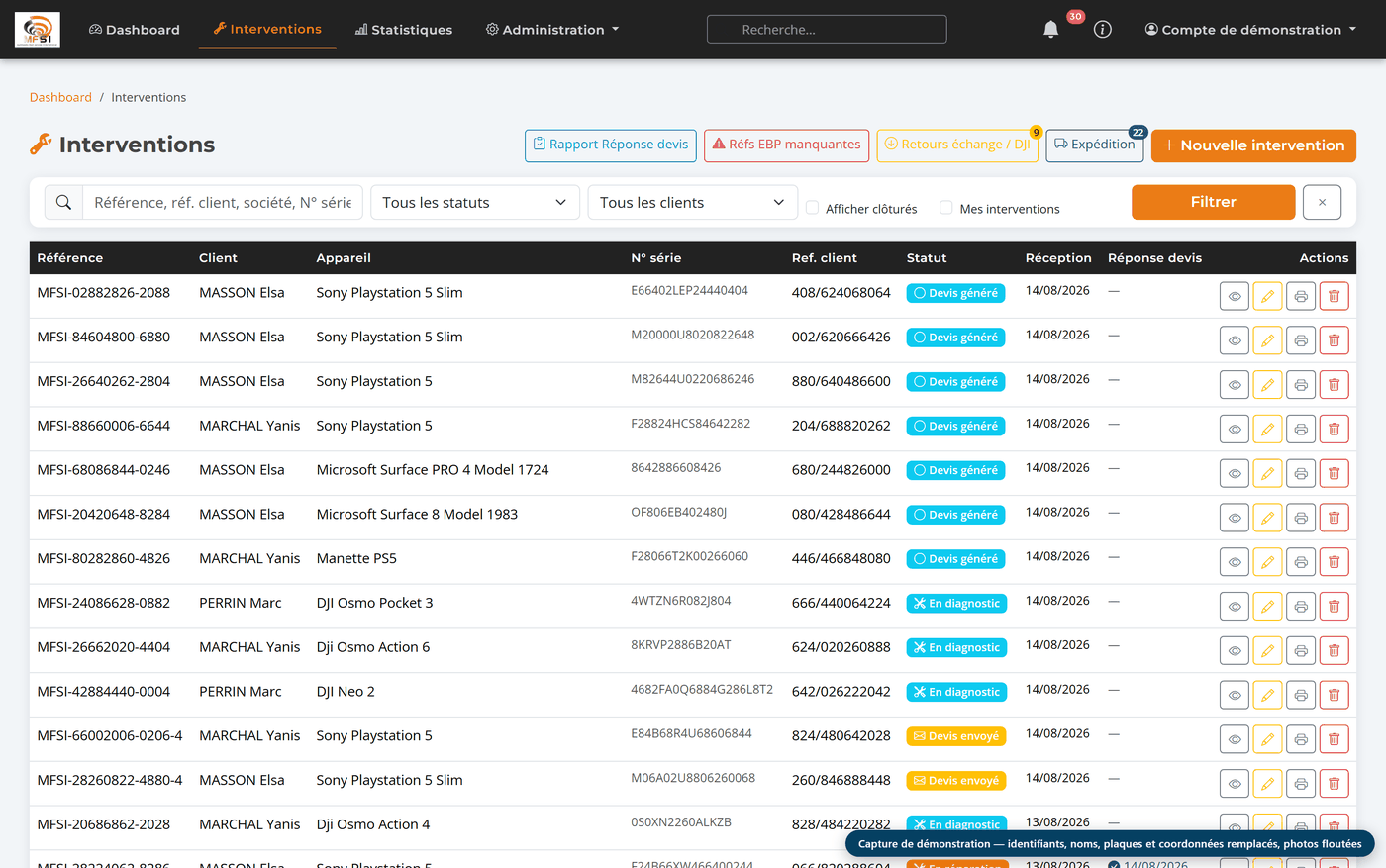View intervention MFSI-88660006-6644 with eye icon
1386x868 pixels.
(1235, 430)
